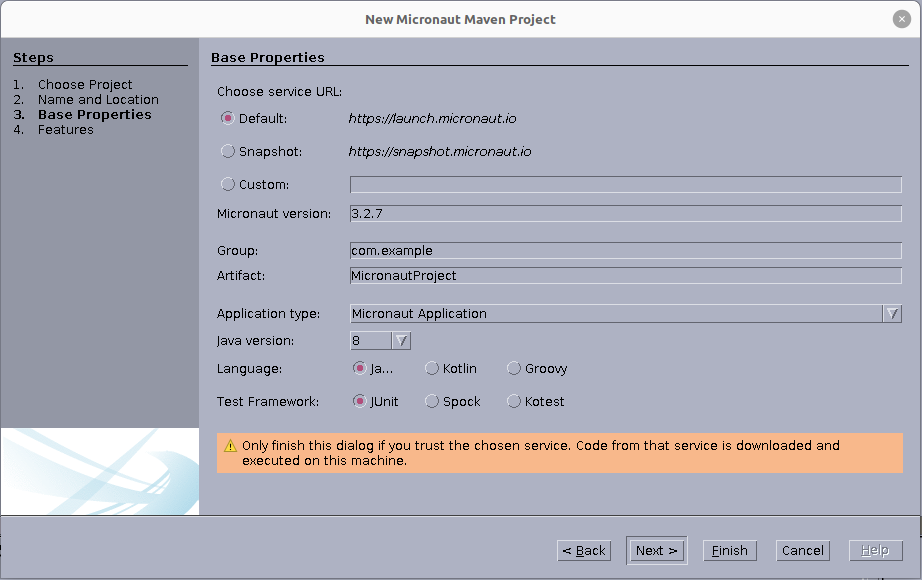Screen dimensions: 922x580
Task: Click the Name and Location step
Action: (x=98, y=99)
